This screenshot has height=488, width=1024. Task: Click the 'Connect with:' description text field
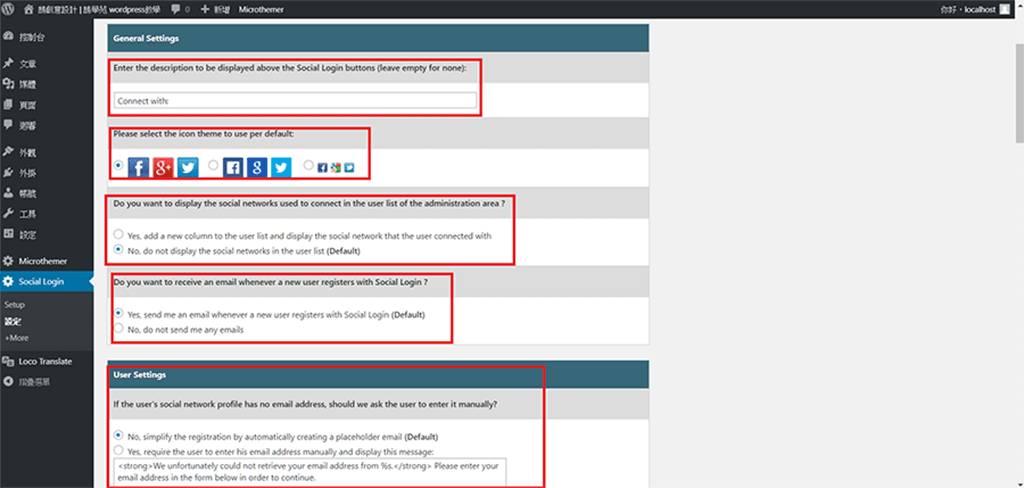click(295, 100)
